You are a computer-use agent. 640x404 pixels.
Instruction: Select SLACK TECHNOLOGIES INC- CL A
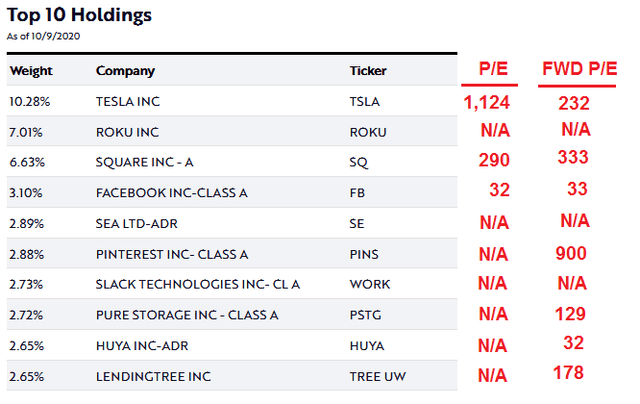point(198,284)
